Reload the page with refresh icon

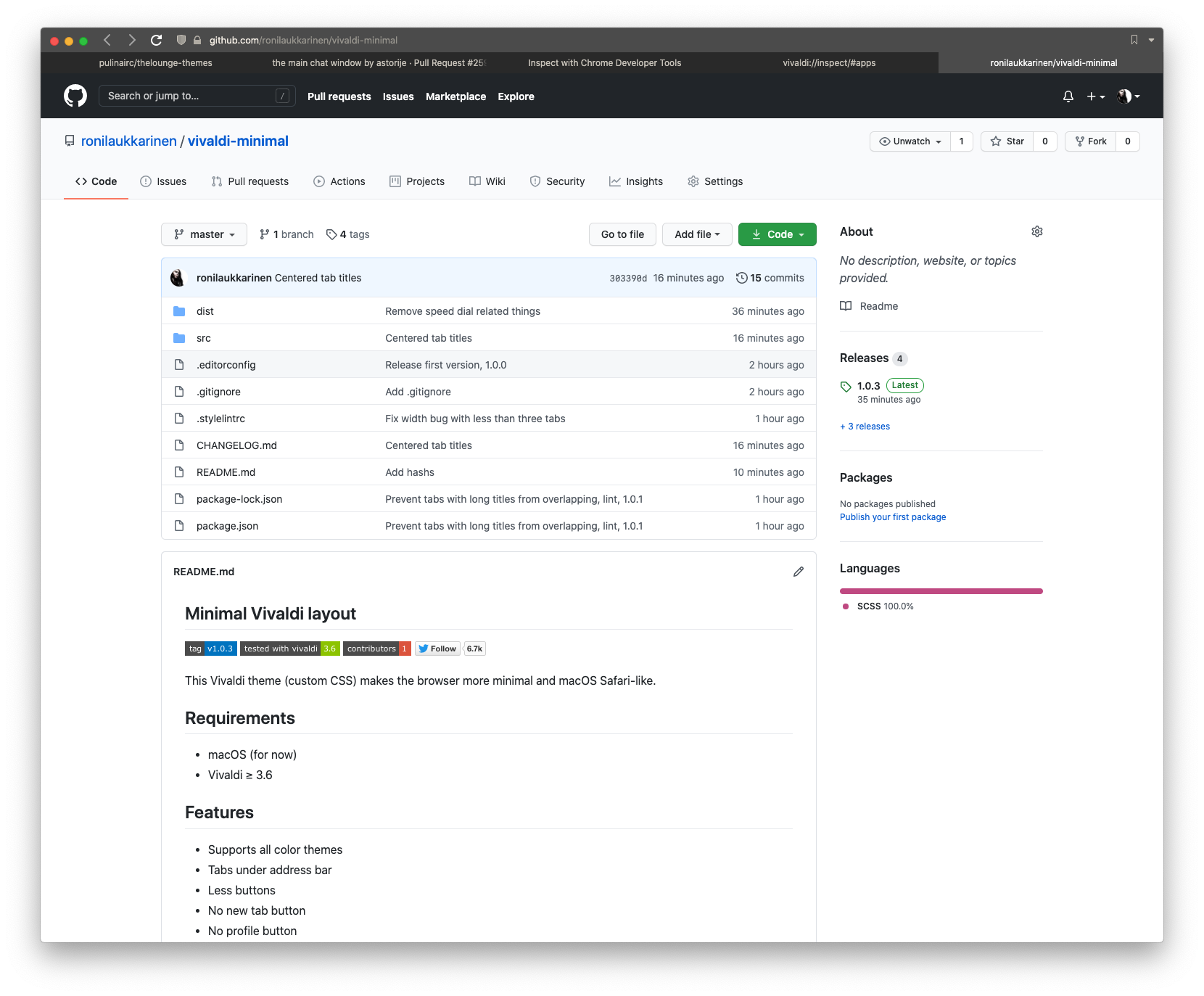(x=156, y=40)
